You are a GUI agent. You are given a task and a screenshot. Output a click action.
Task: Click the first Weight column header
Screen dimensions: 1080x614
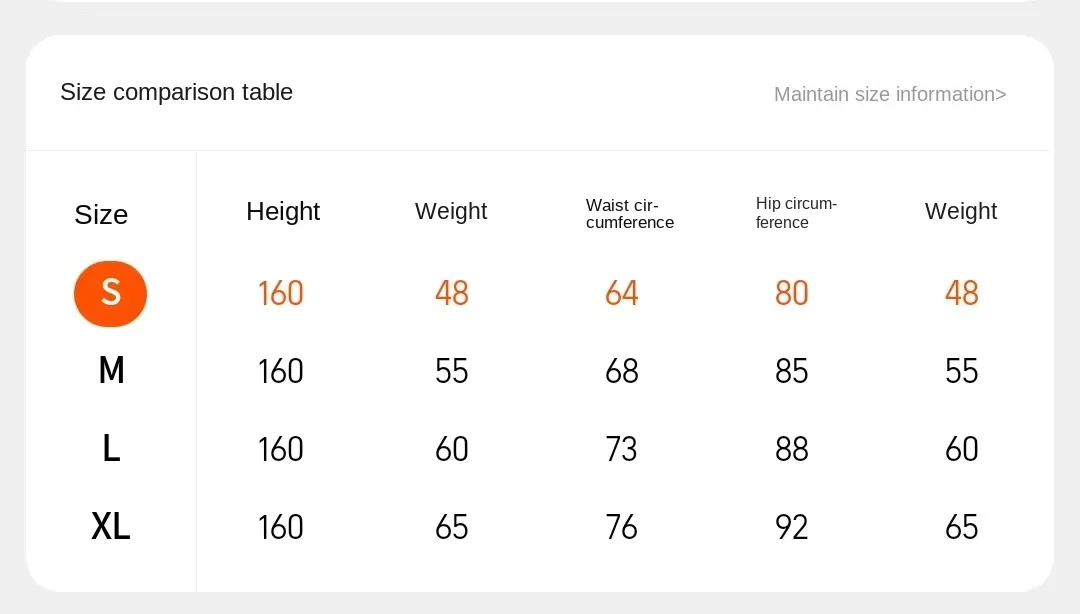(x=451, y=211)
